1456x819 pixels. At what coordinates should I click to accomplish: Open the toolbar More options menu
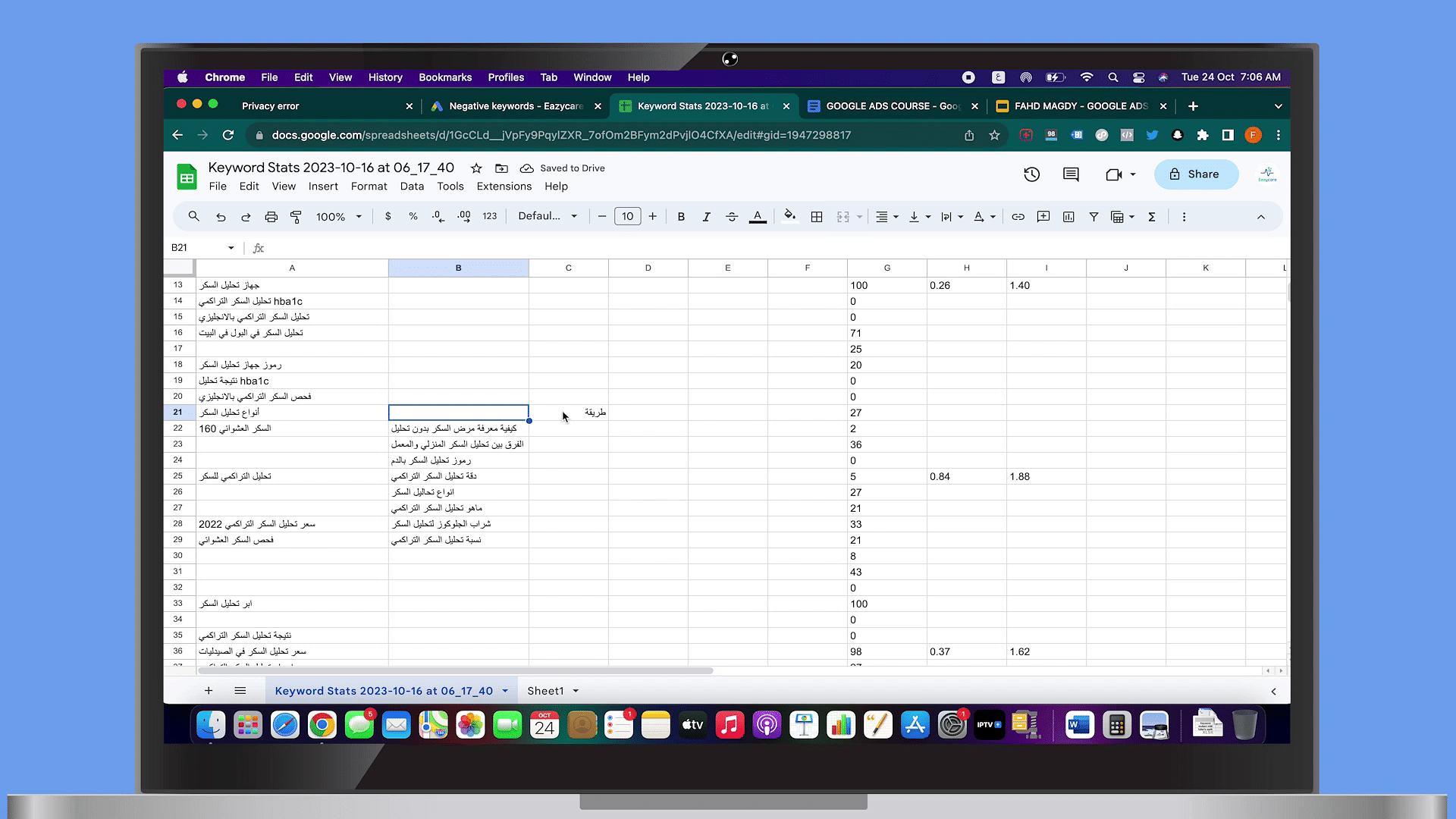tap(1184, 217)
